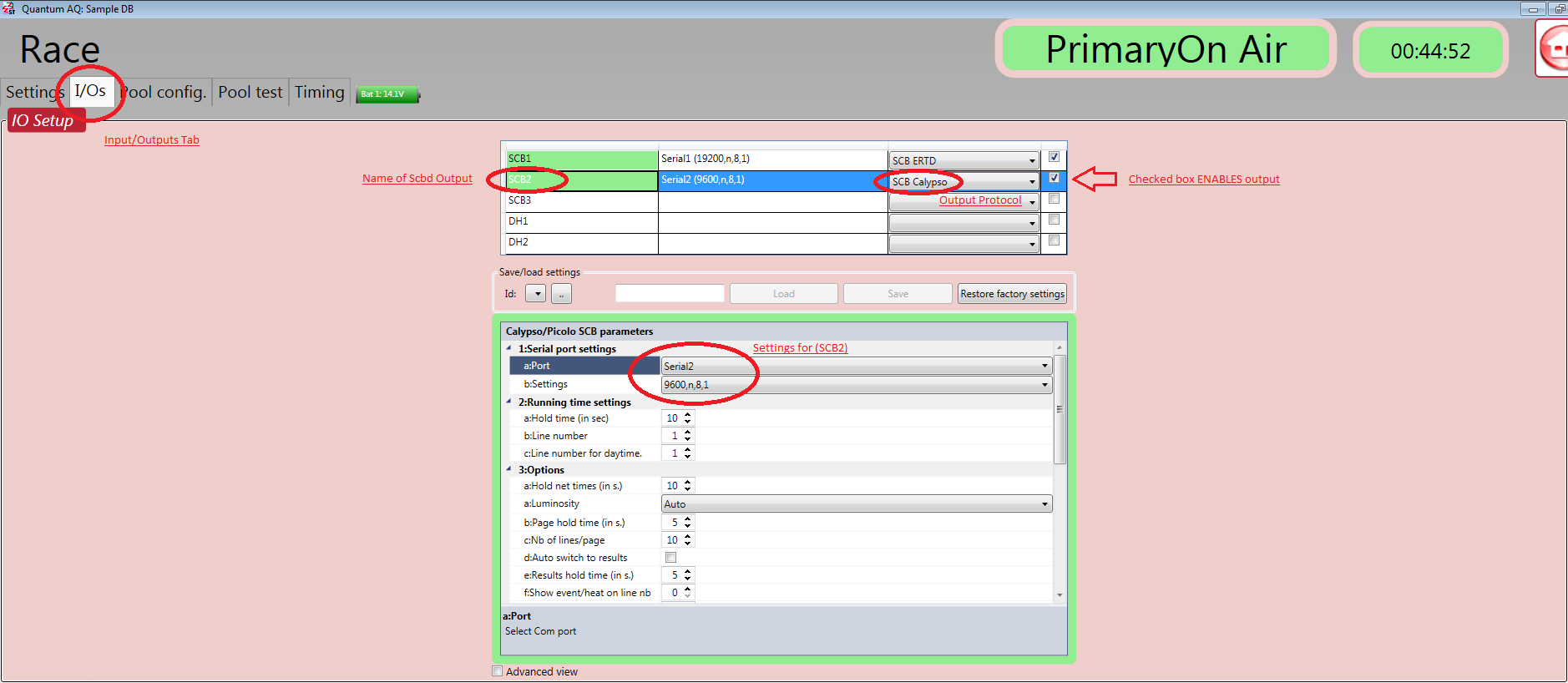Open the Port dropdown showing Serial2
Image resolution: width=1568 pixels, height=683 pixels.
tap(1044, 366)
